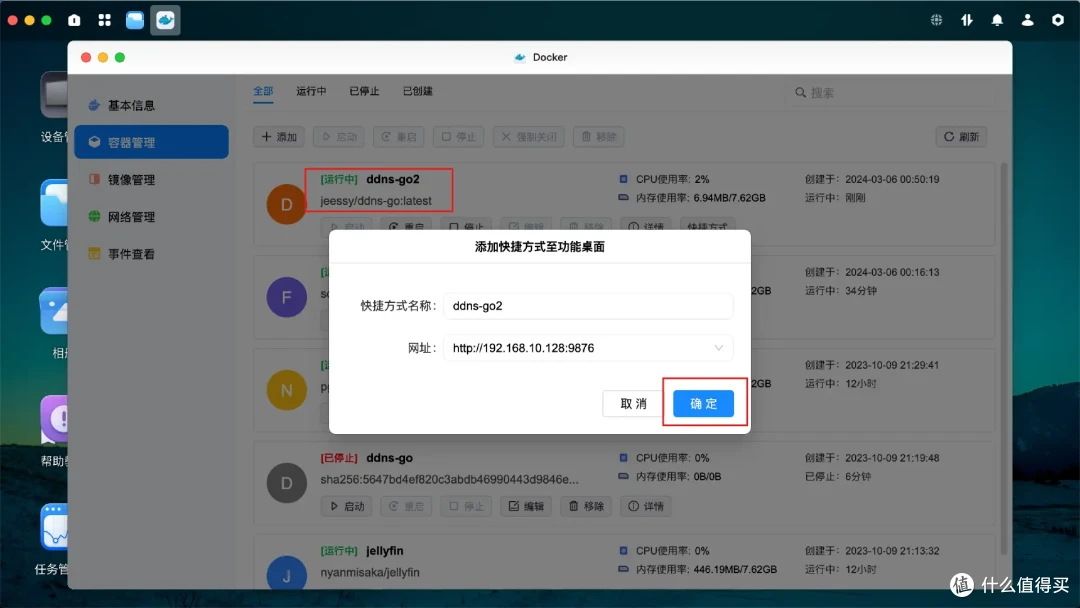This screenshot has width=1080, height=608.
Task: Click the disabled 重启 button of ddns-go
Action: click(x=406, y=506)
